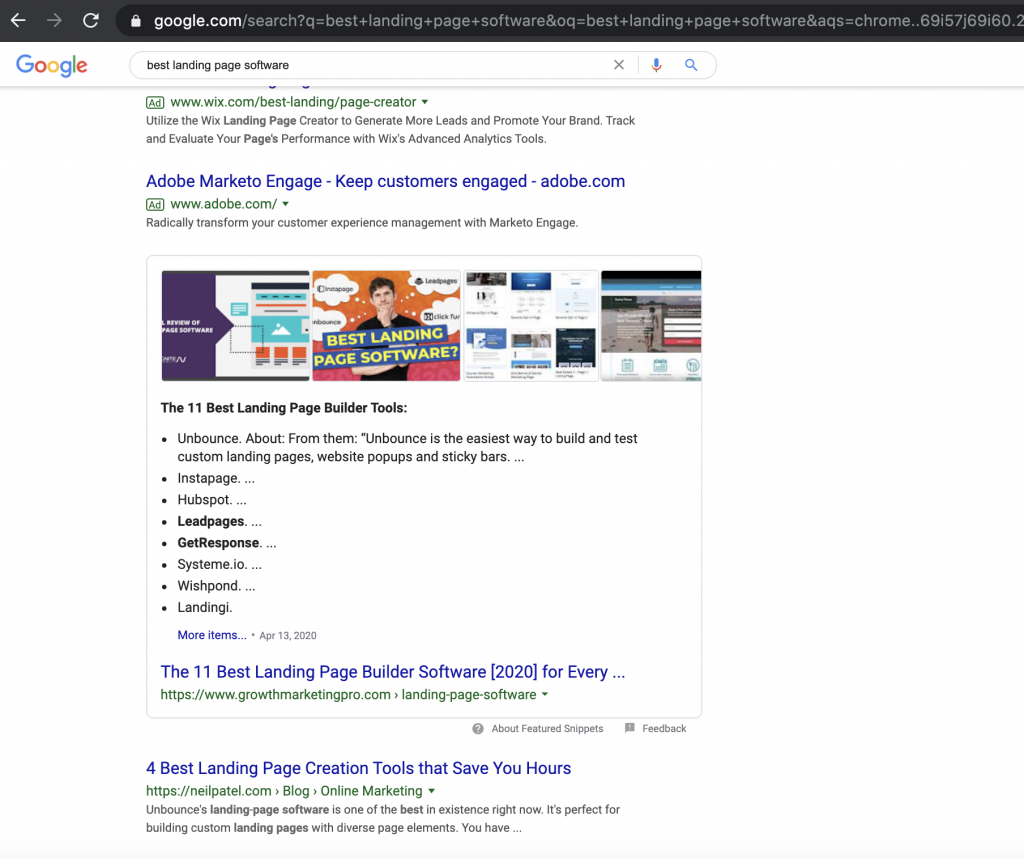Click the www.adobe.com/ ad URL
This screenshot has width=1024, height=859.
pyautogui.click(x=224, y=204)
